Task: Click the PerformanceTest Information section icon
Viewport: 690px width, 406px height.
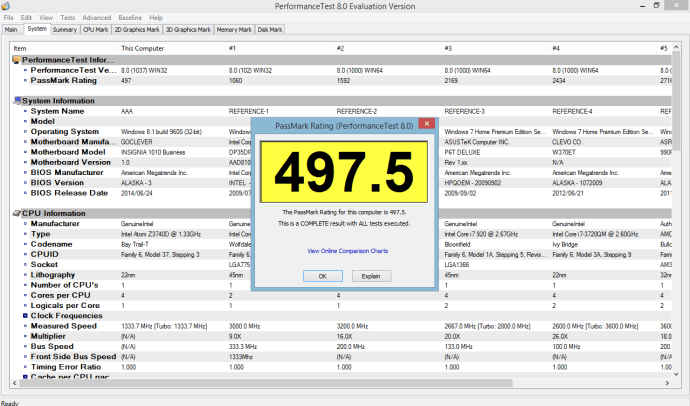Action: [x=16, y=60]
